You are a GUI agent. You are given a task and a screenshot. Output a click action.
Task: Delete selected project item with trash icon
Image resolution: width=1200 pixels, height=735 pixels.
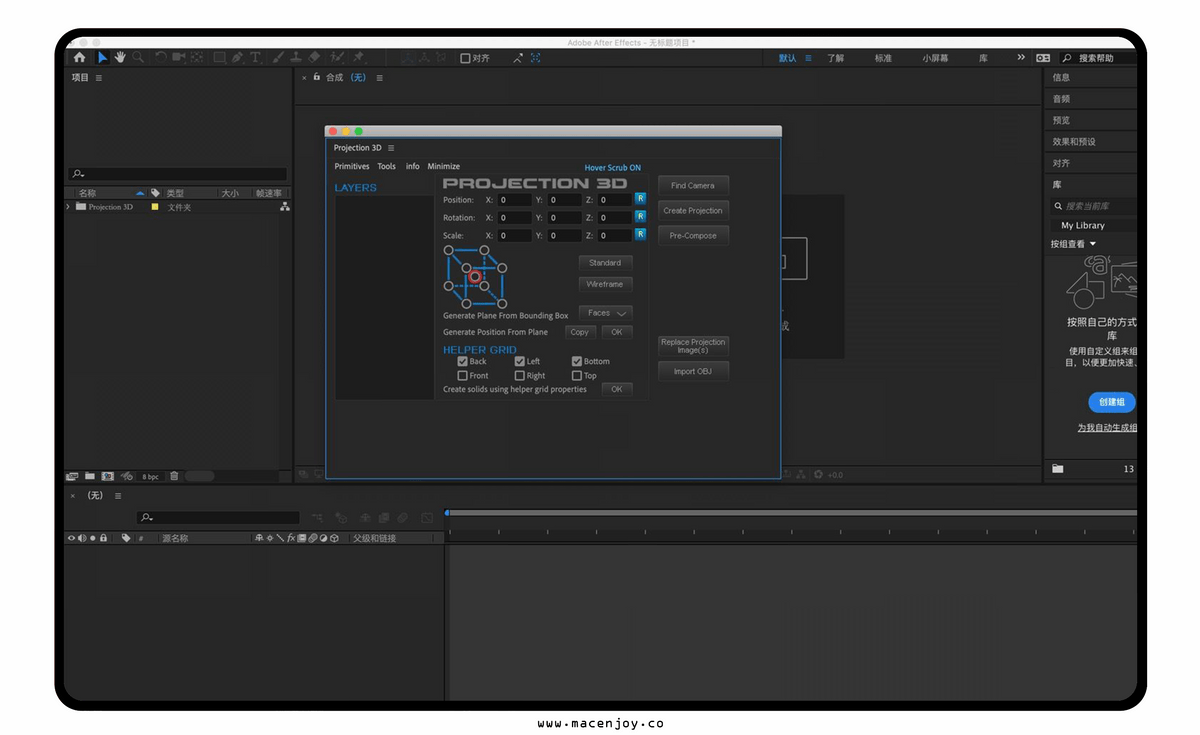174,476
